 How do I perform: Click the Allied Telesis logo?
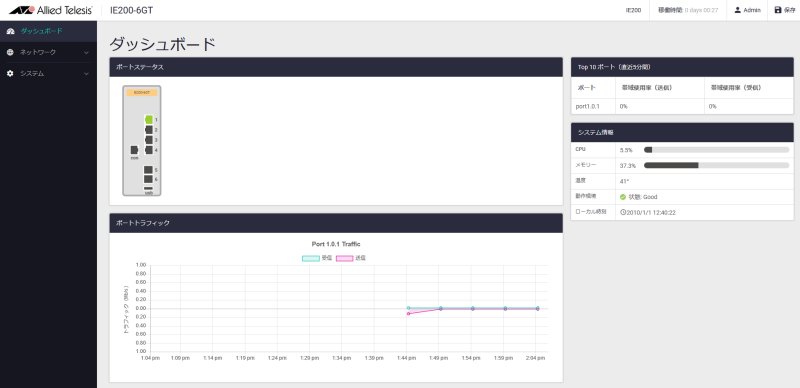51,10
